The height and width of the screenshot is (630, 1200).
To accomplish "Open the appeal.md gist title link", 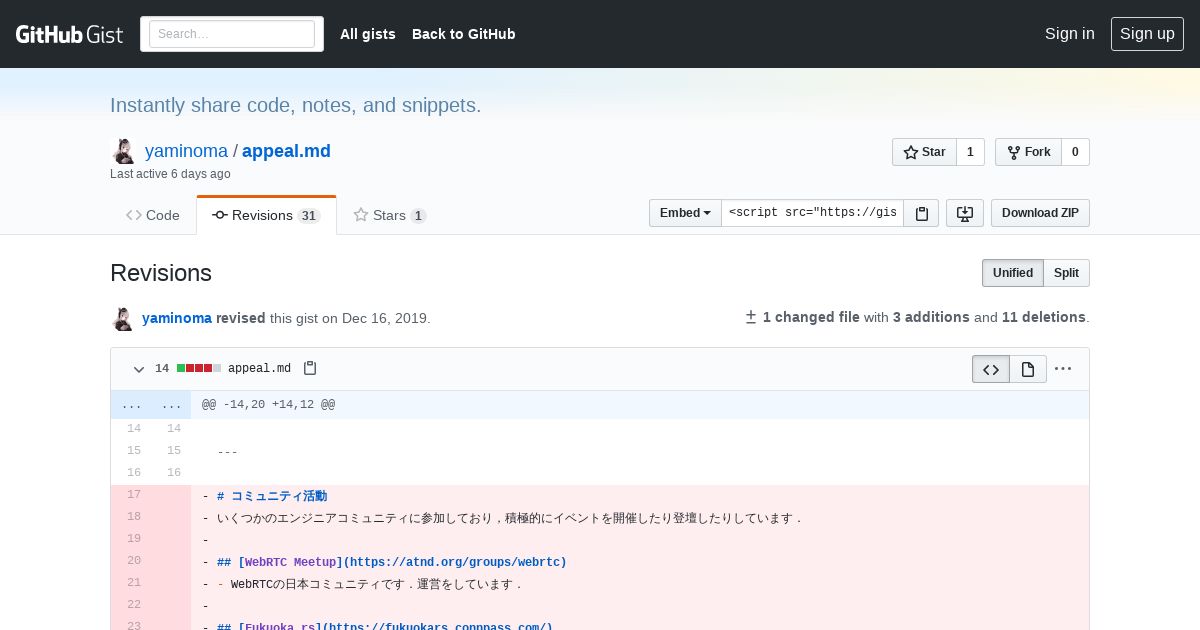I will (x=286, y=151).
